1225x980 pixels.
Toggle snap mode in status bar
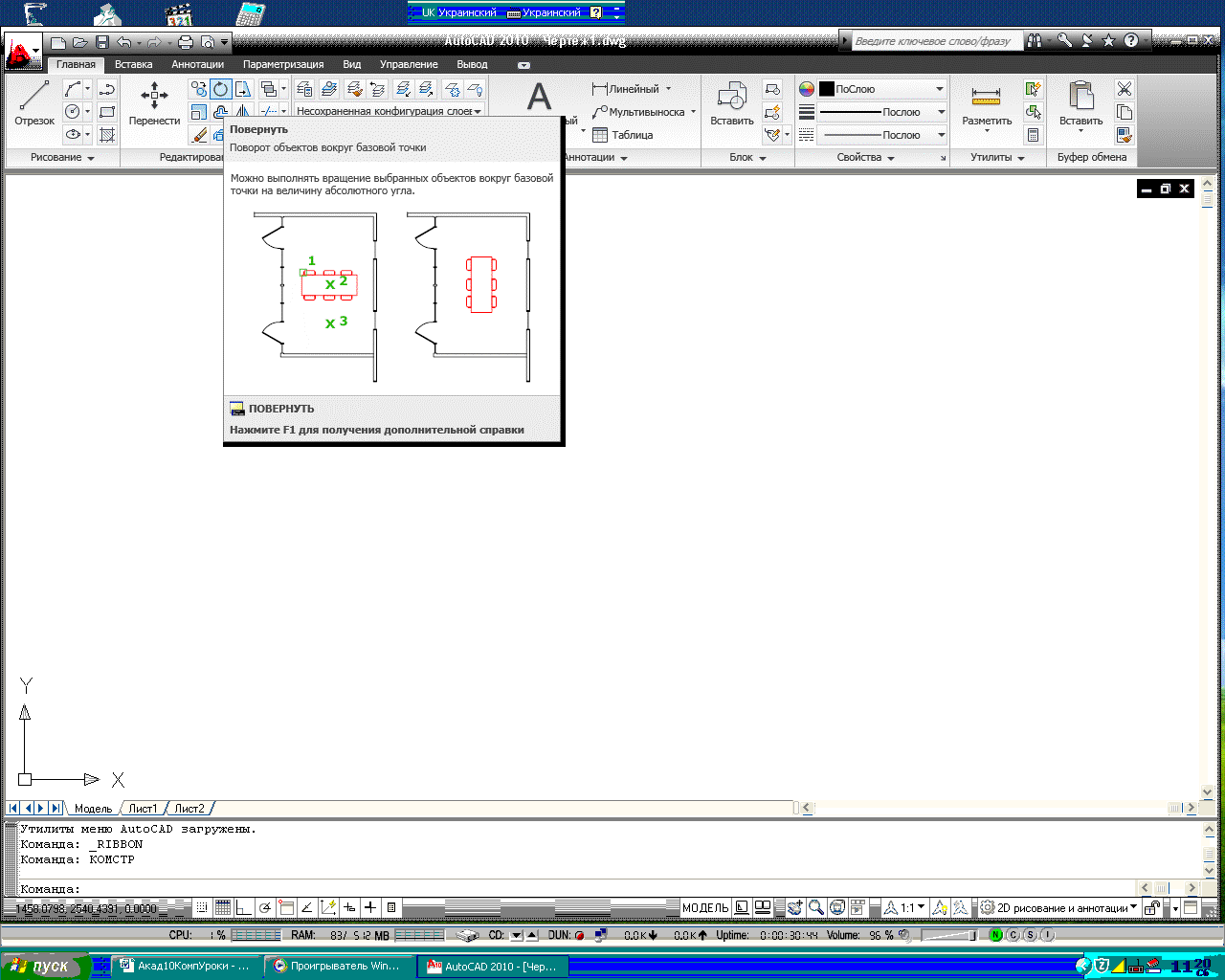point(202,907)
